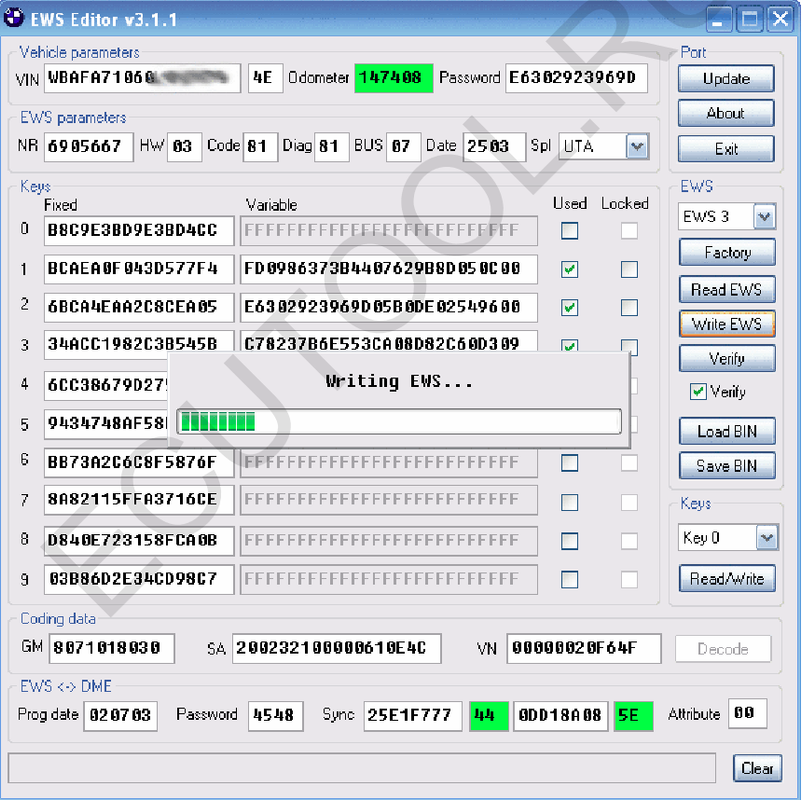Click the Read/Write keys button
802x800 pixels.
[727, 579]
